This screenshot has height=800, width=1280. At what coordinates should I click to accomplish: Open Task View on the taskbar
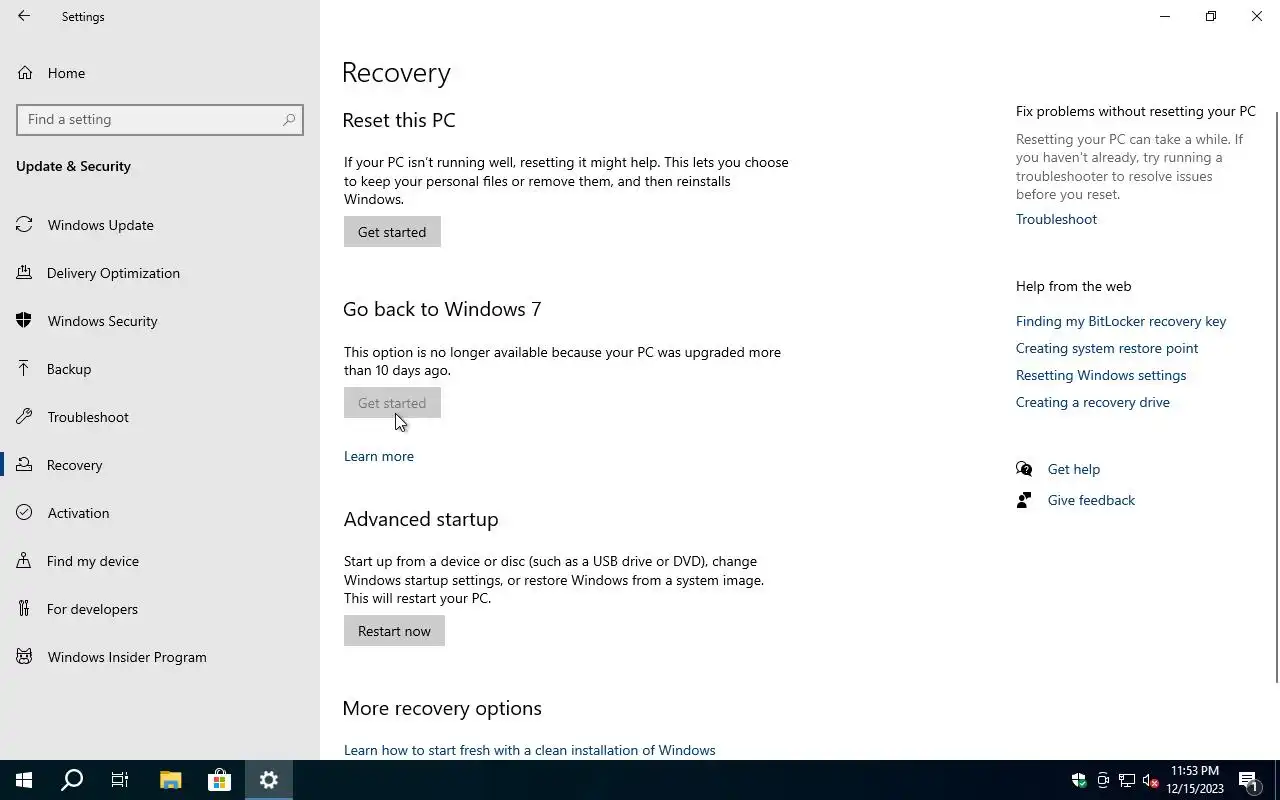(x=120, y=780)
